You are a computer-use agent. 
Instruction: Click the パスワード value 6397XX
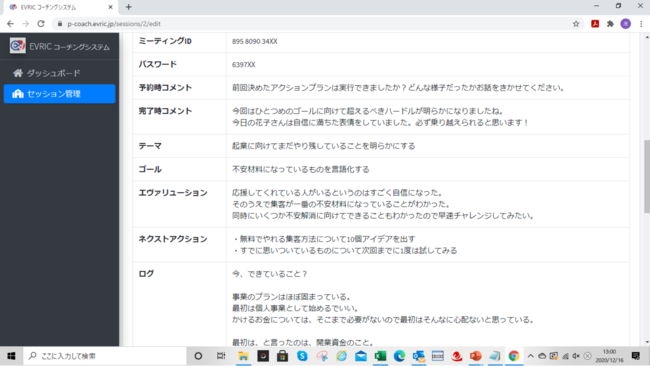coord(244,65)
